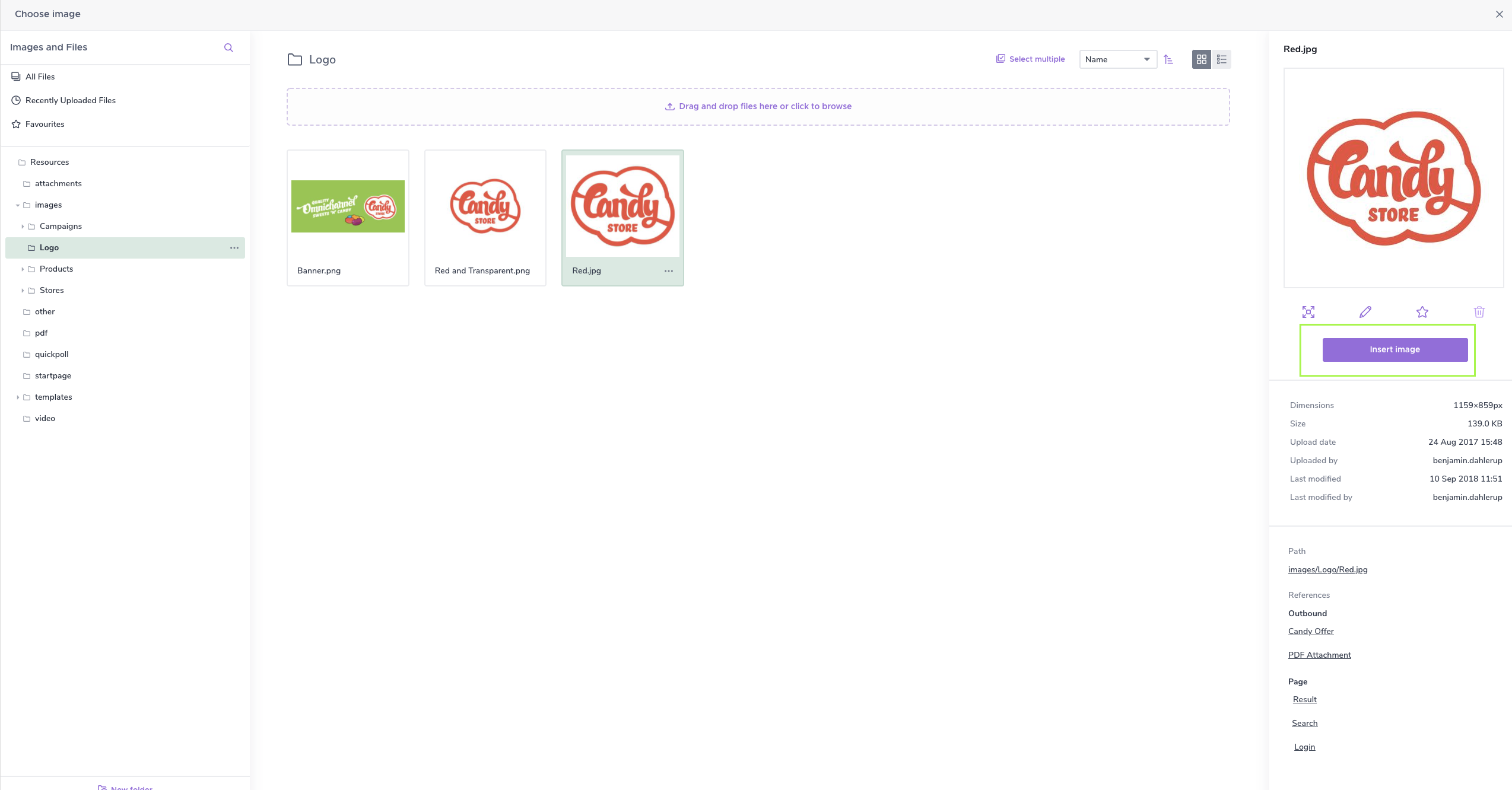Image resolution: width=1512 pixels, height=790 pixels.
Task: Click the 139.0 KB size value
Action: tap(1485, 423)
